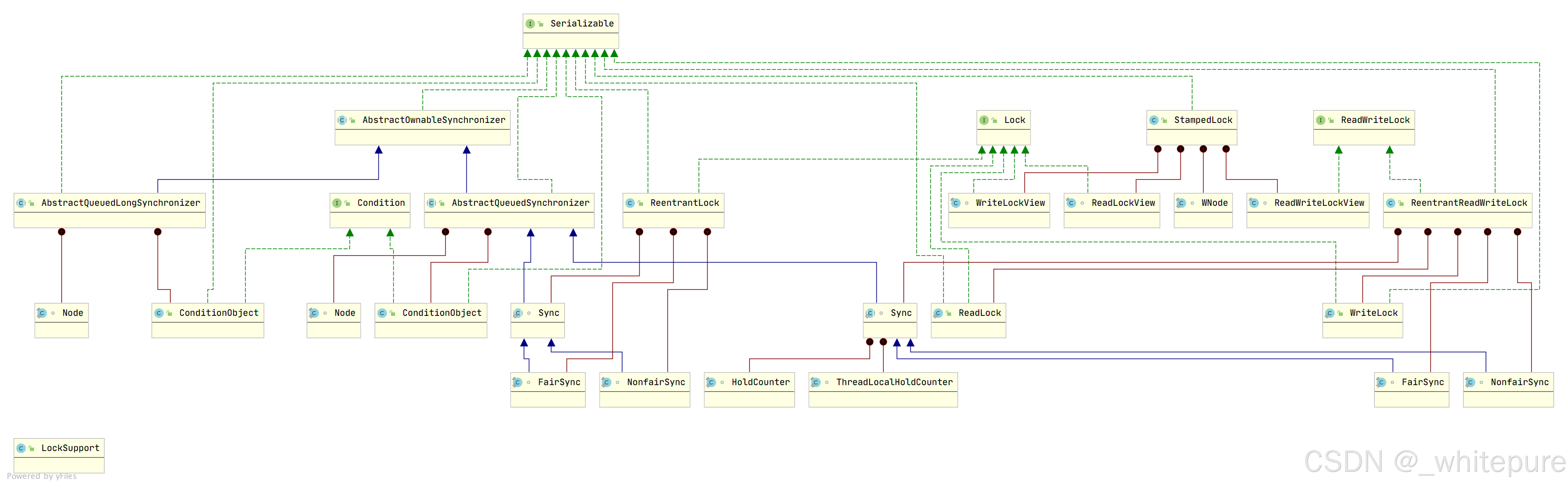The width and height of the screenshot is (1568, 487).
Task: Click the Powered by yFiles label
Action: pos(42,477)
